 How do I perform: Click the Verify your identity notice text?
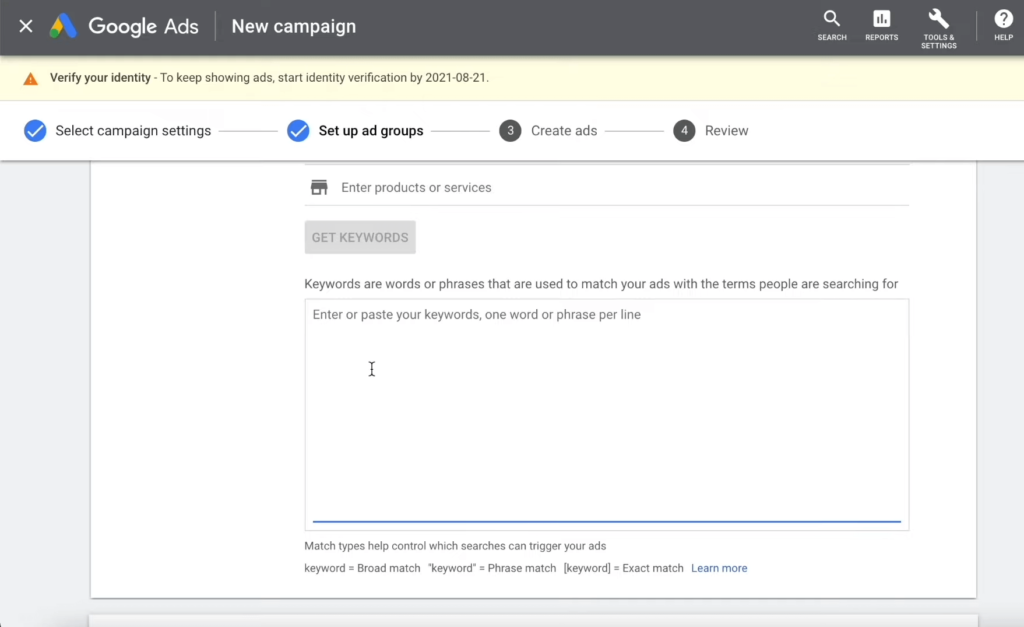point(100,78)
